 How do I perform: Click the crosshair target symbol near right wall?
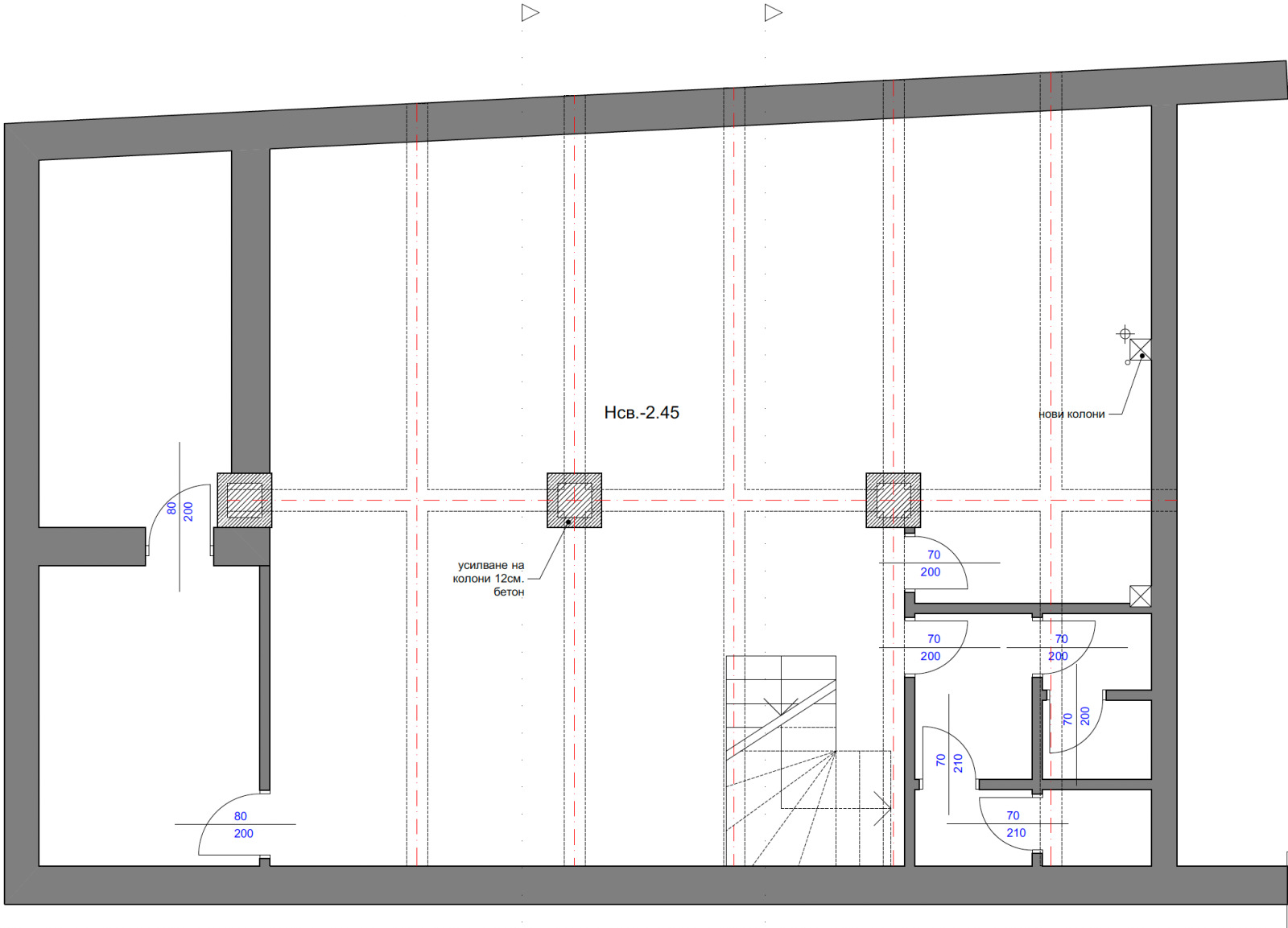pyautogui.click(x=1125, y=334)
